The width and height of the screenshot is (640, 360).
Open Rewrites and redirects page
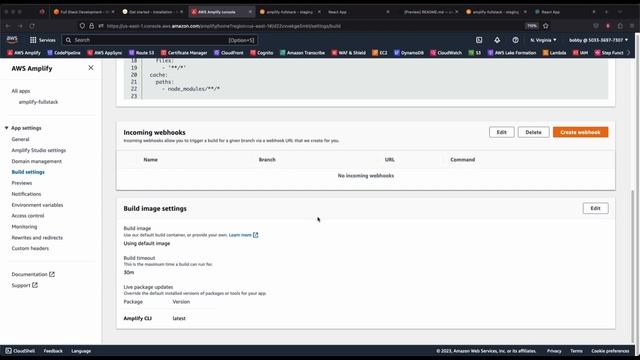tap(37, 238)
